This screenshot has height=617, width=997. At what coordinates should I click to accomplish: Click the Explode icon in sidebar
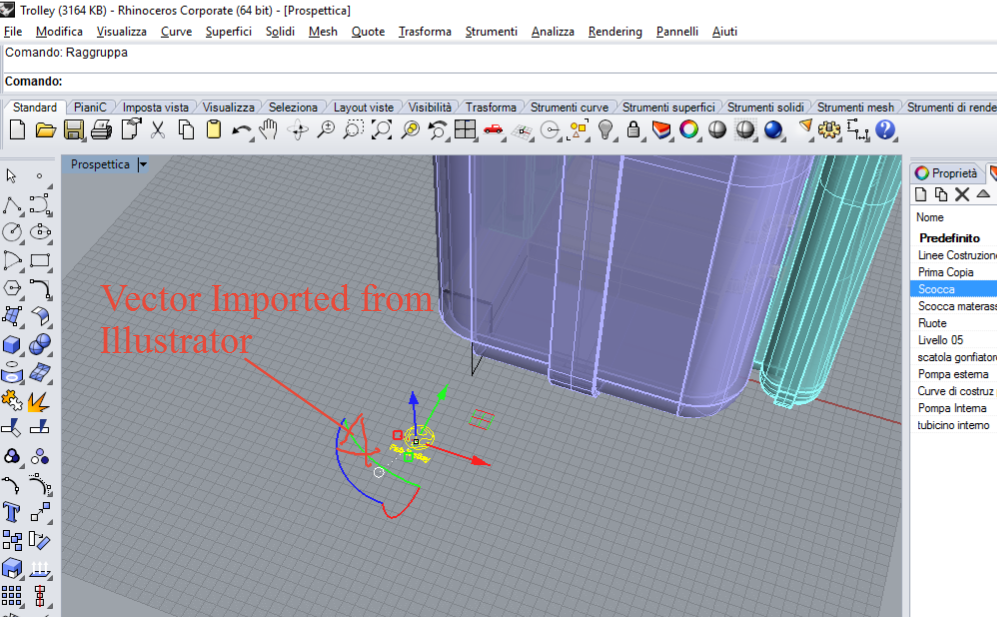(39, 401)
